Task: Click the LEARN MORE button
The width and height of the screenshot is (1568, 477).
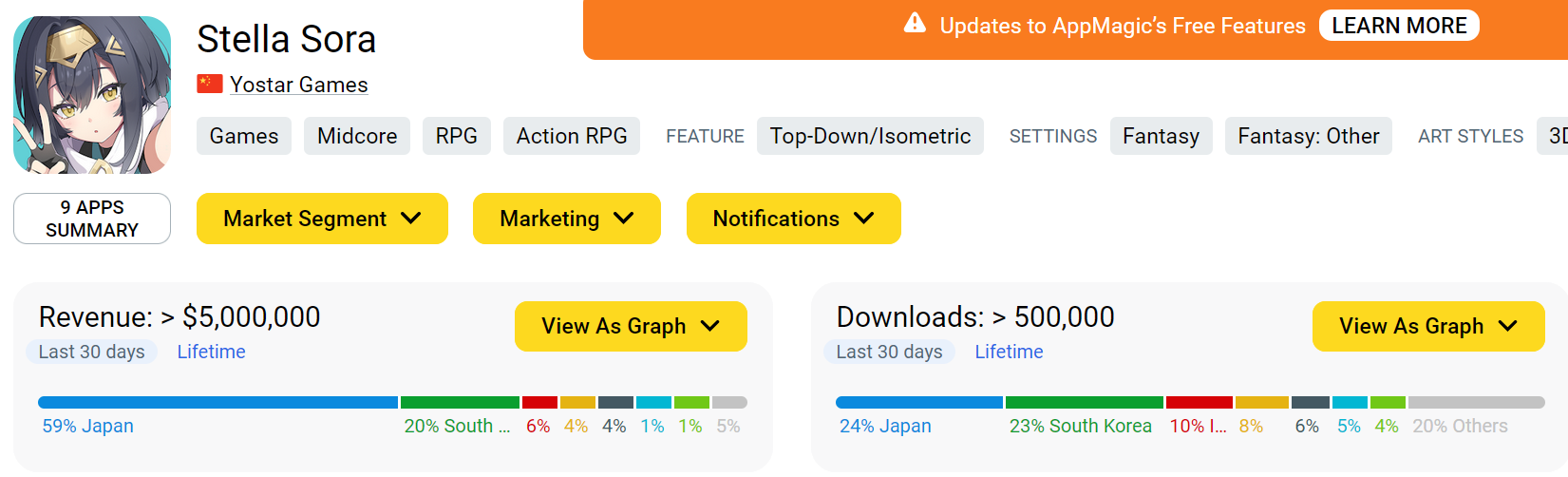Action: coord(1399,26)
